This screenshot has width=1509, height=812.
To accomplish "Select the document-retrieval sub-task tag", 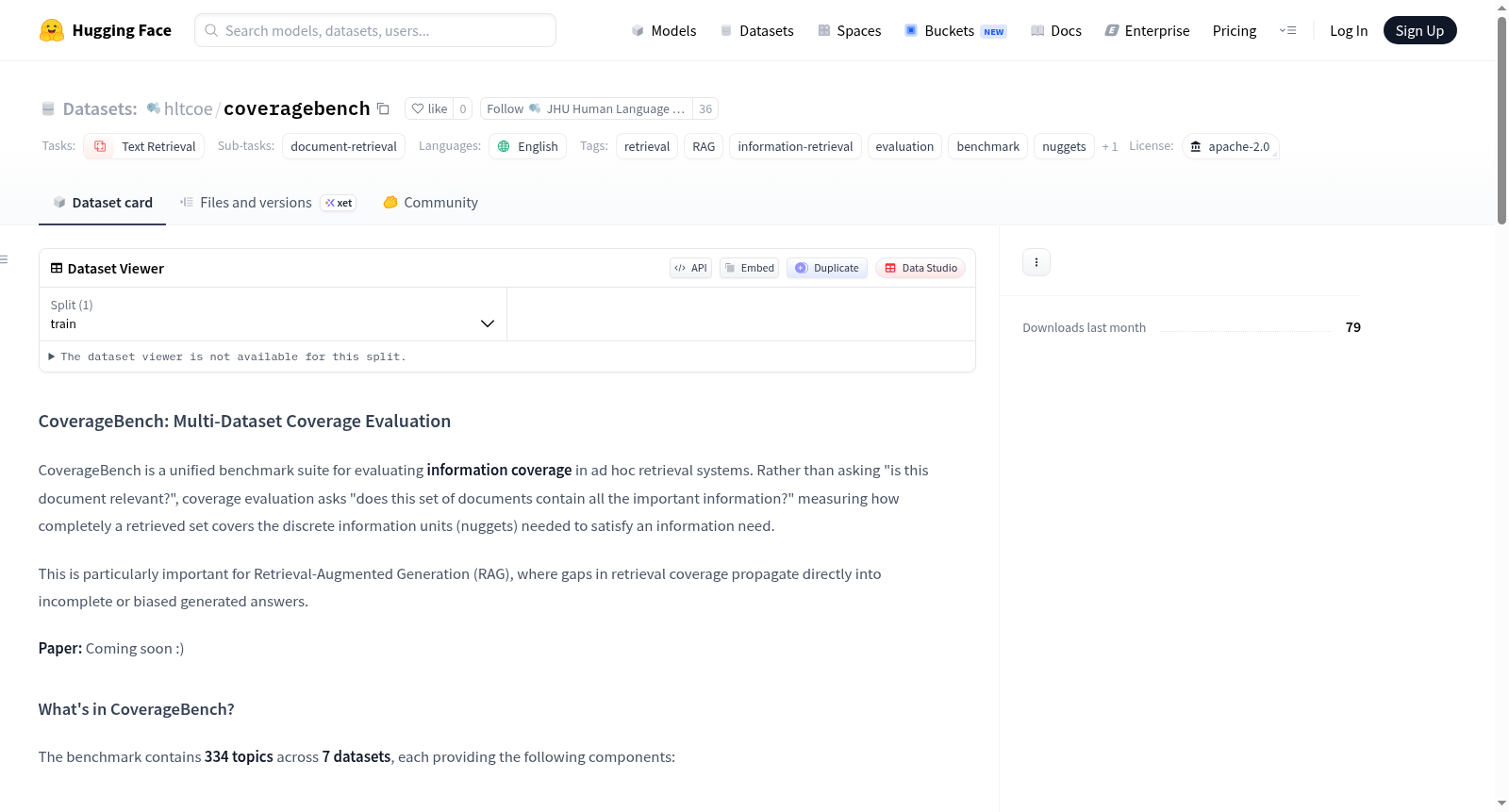I will (343, 146).
